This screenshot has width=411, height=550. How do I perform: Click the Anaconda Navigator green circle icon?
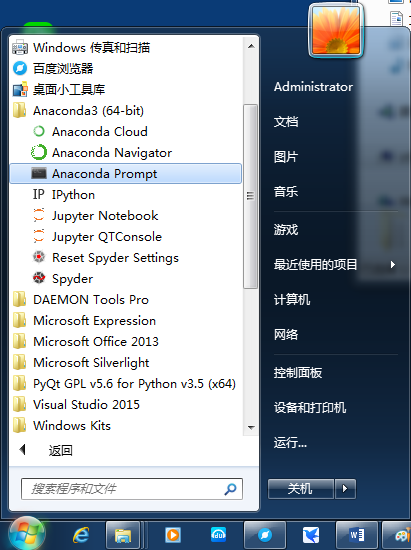point(39,153)
